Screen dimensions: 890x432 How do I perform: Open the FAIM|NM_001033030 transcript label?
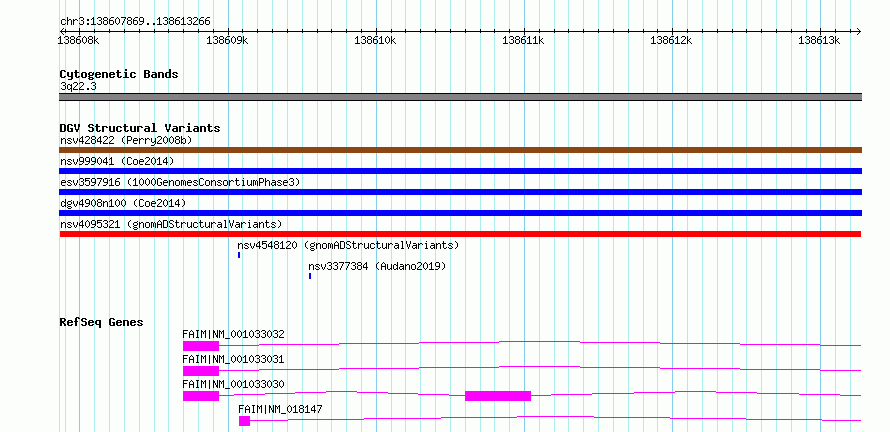pos(233,384)
